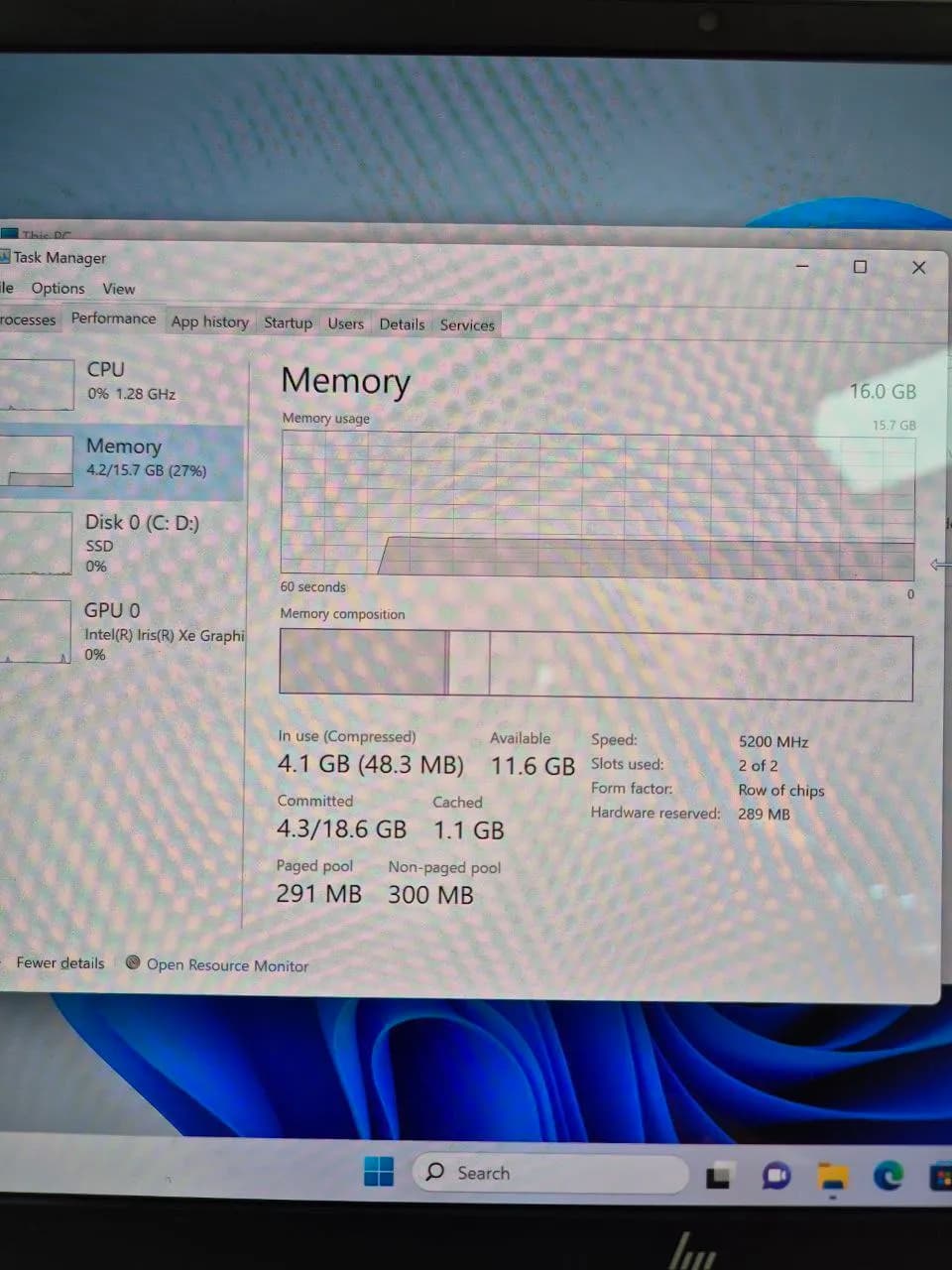
Task: Open File Explorer from the taskbar
Action: point(833,1176)
